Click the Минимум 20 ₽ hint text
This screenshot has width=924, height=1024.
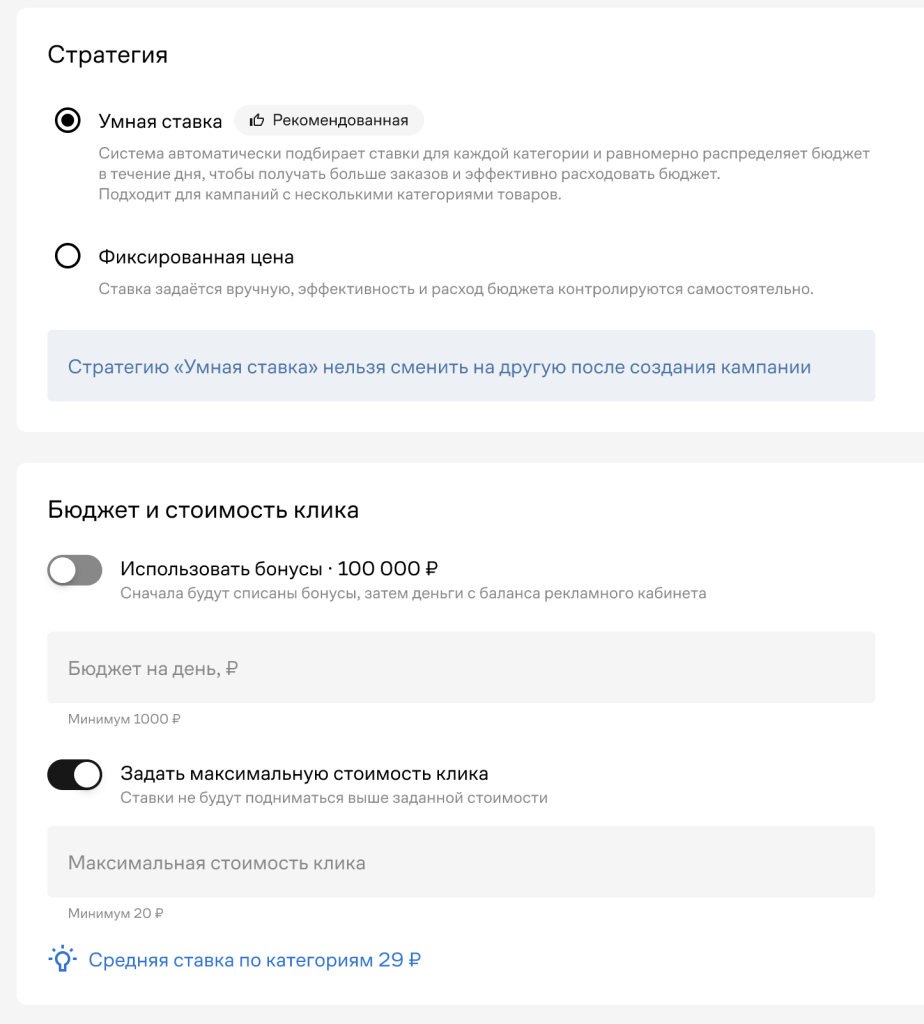[116, 913]
